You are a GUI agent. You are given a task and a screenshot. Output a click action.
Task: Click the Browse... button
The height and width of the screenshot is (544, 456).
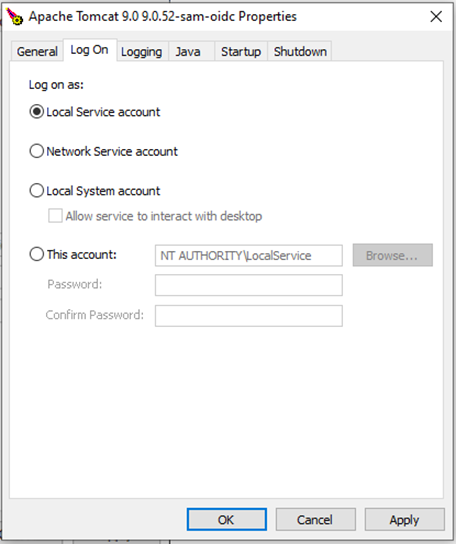click(x=392, y=255)
